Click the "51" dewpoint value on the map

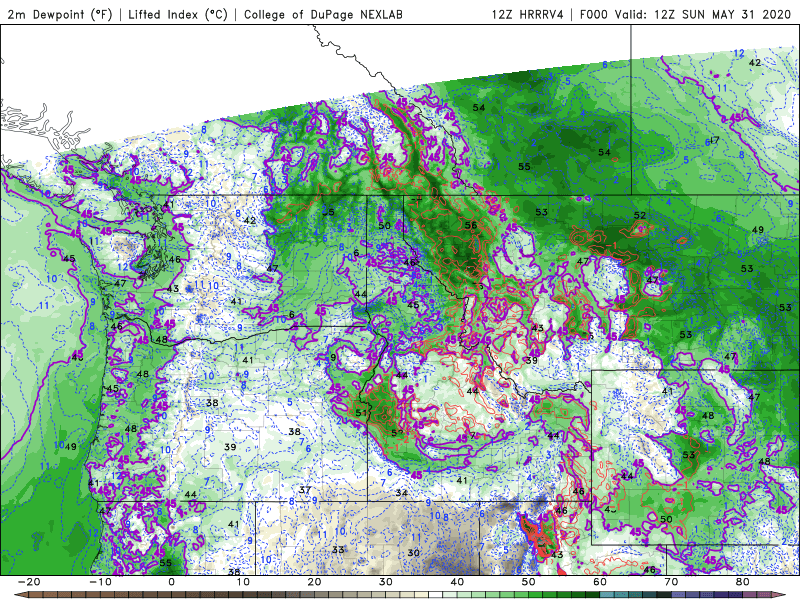[361, 413]
